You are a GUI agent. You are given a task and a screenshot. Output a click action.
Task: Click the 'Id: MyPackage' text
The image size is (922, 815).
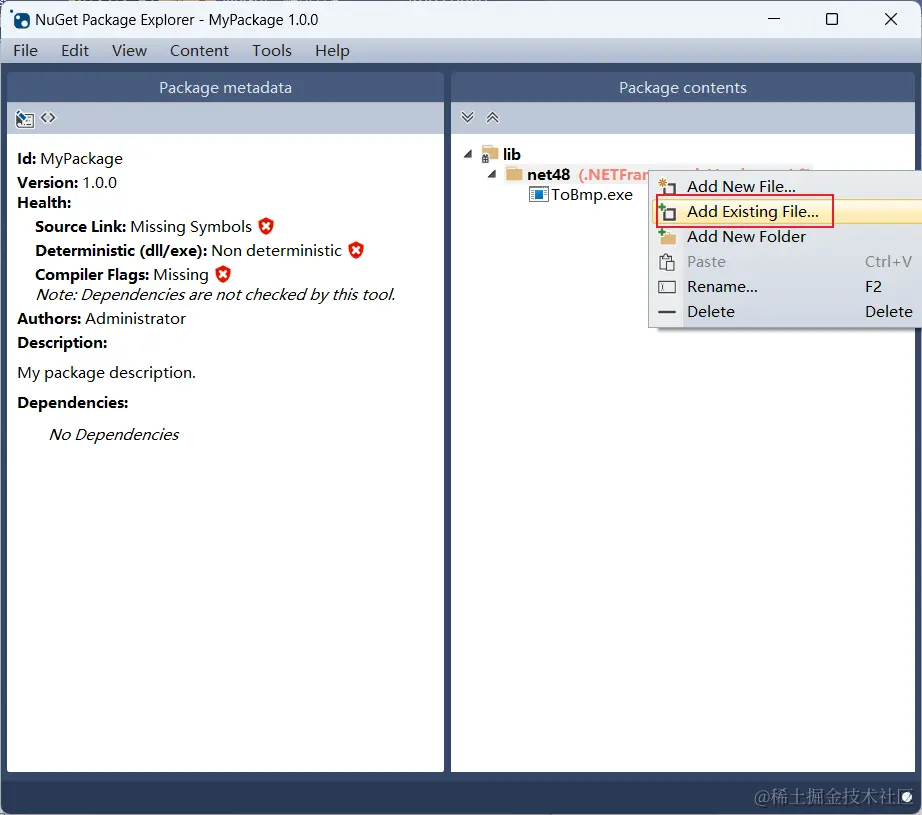click(x=70, y=159)
